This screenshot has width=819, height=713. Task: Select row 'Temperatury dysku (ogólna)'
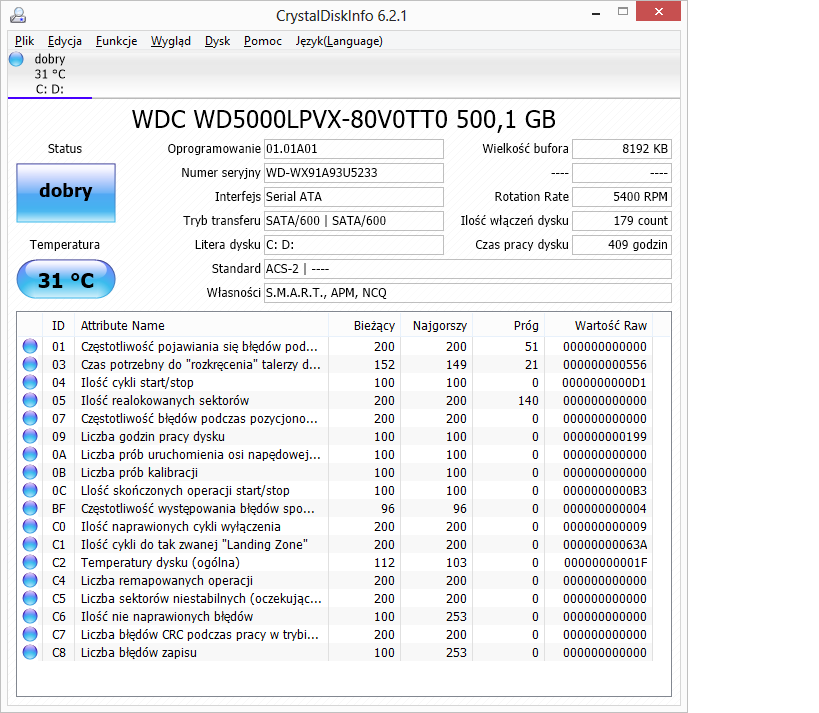pos(335,563)
